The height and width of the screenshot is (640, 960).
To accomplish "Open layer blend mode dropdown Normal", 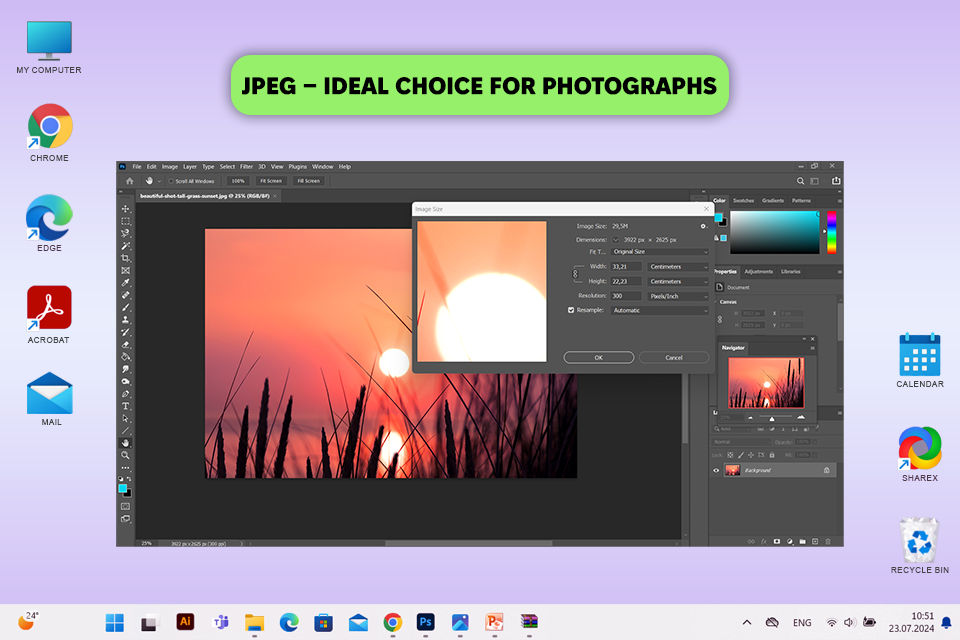I will coord(740,442).
